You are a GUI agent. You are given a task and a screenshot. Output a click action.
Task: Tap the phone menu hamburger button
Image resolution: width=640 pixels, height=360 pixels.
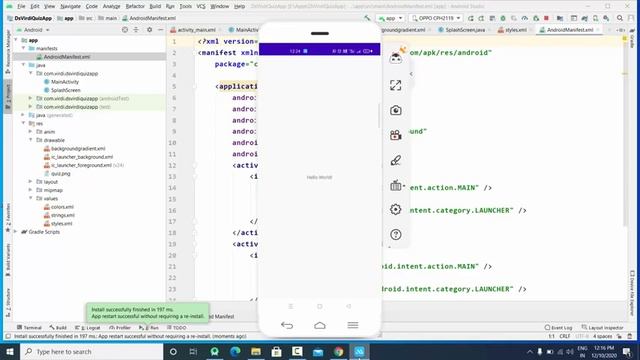[x=353, y=325]
